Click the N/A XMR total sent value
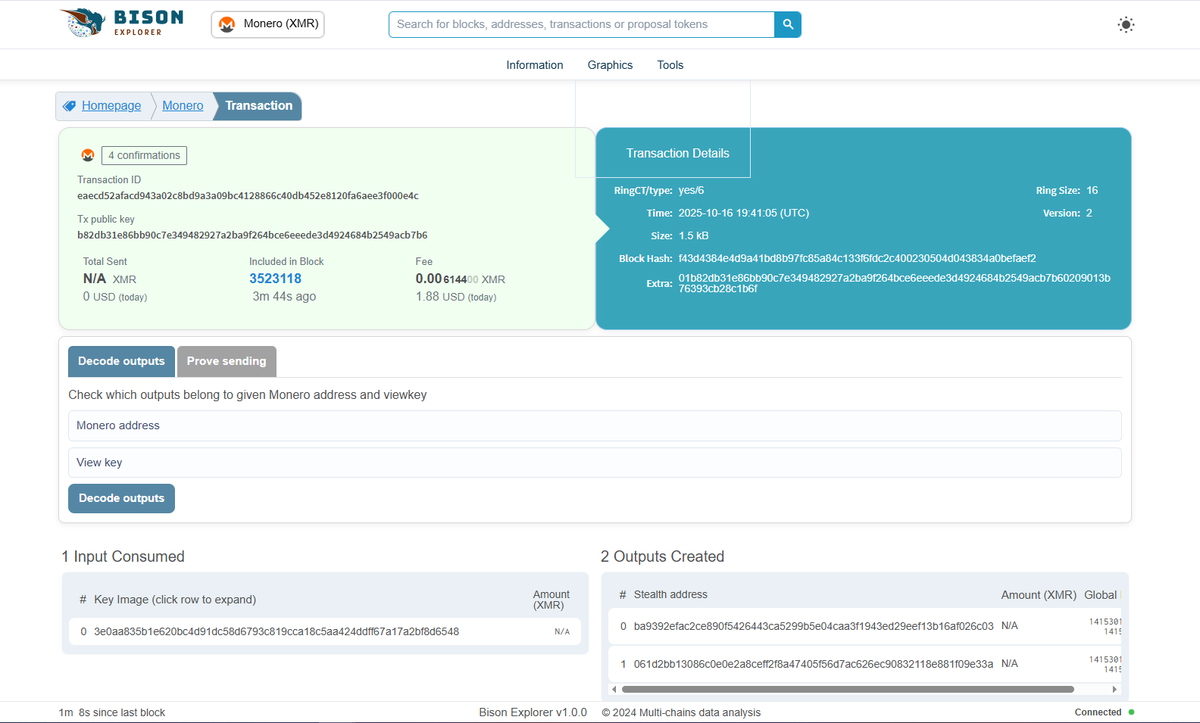1200x723 pixels. pyautogui.click(x=109, y=280)
